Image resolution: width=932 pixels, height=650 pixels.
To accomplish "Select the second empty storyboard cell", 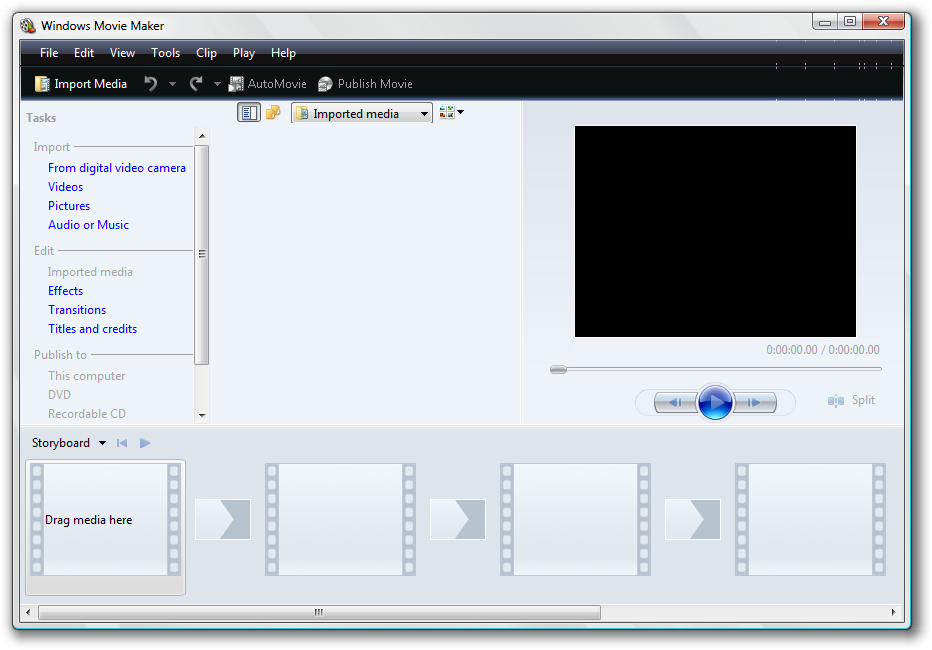I will (x=341, y=520).
